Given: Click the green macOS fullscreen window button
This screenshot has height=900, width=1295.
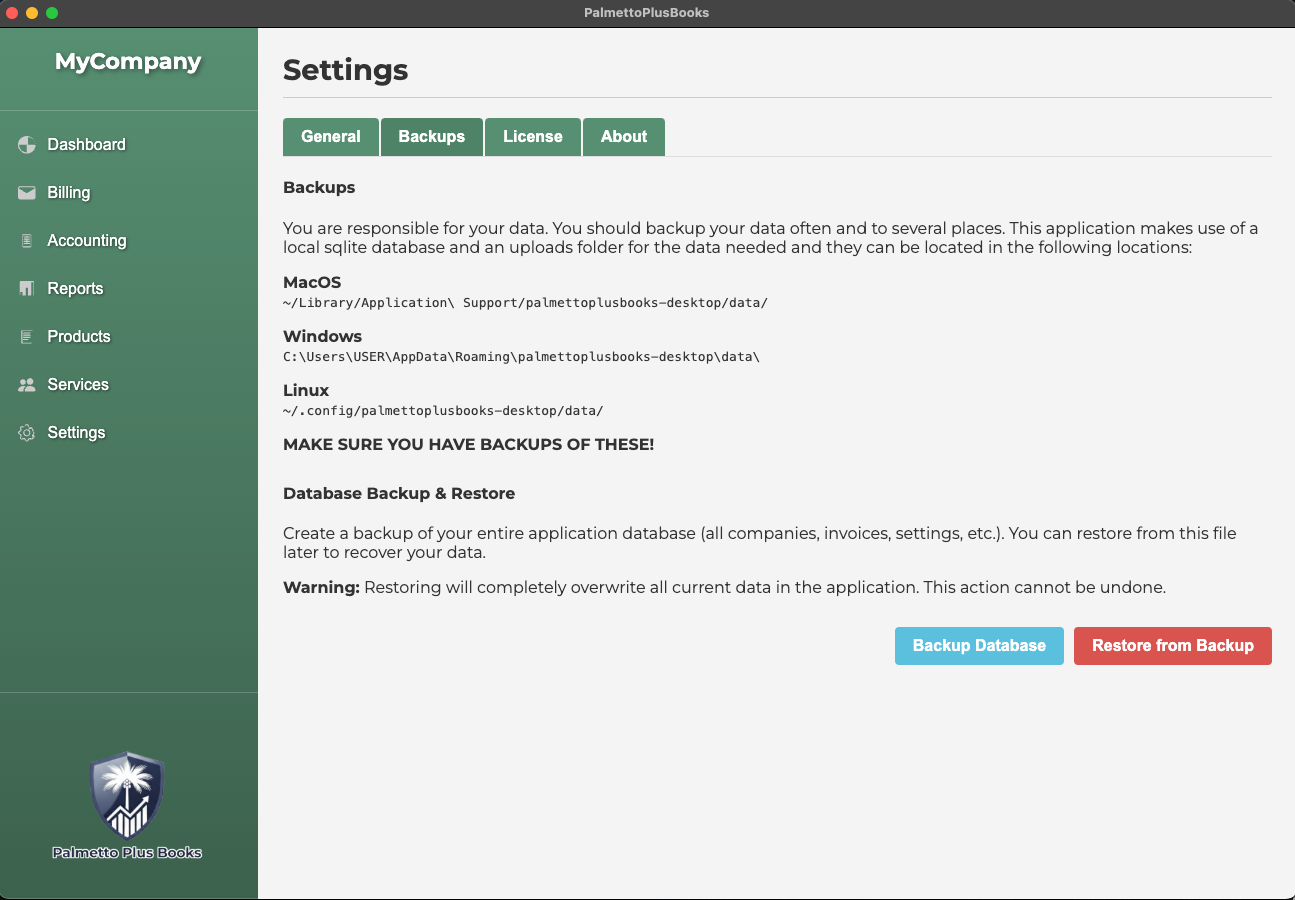Looking at the screenshot, I should coord(52,13).
